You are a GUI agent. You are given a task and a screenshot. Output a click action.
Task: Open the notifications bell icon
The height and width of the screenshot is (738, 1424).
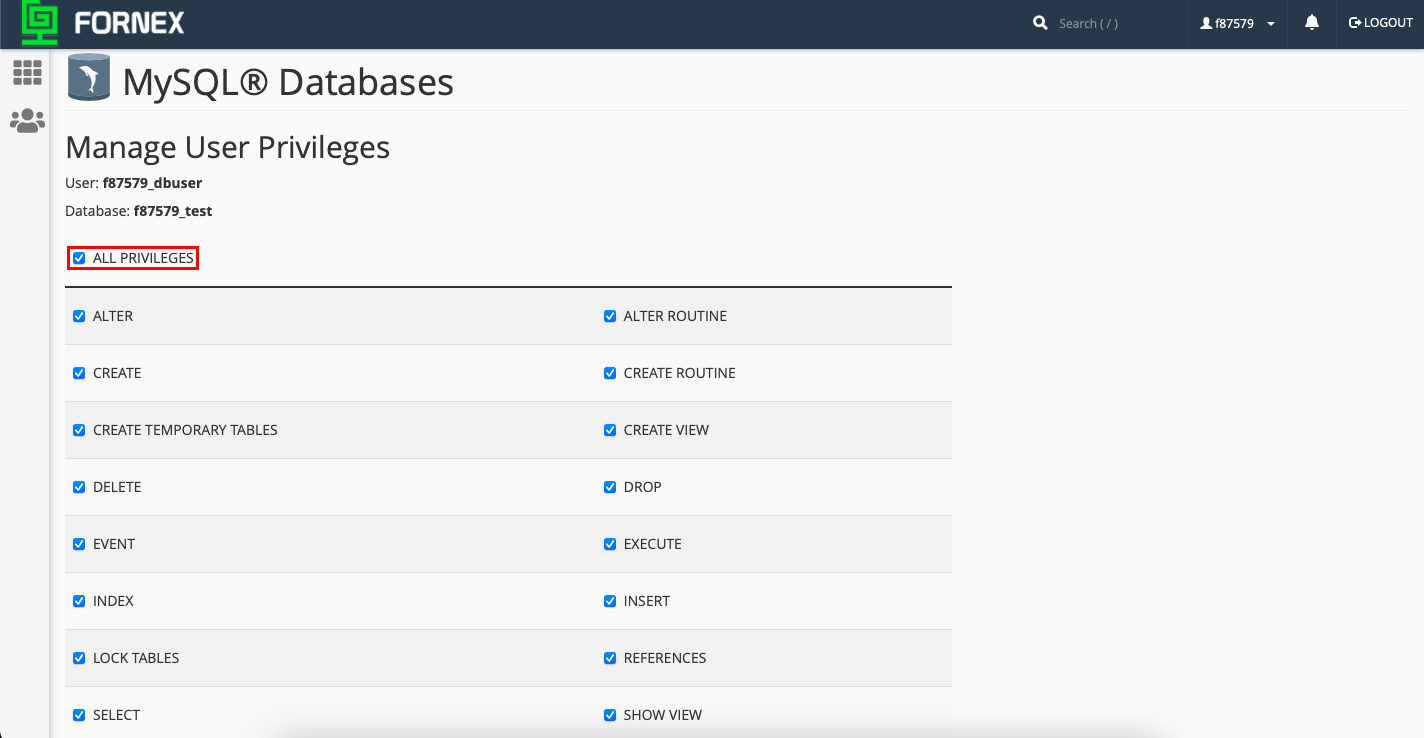pyautogui.click(x=1312, y=22)
